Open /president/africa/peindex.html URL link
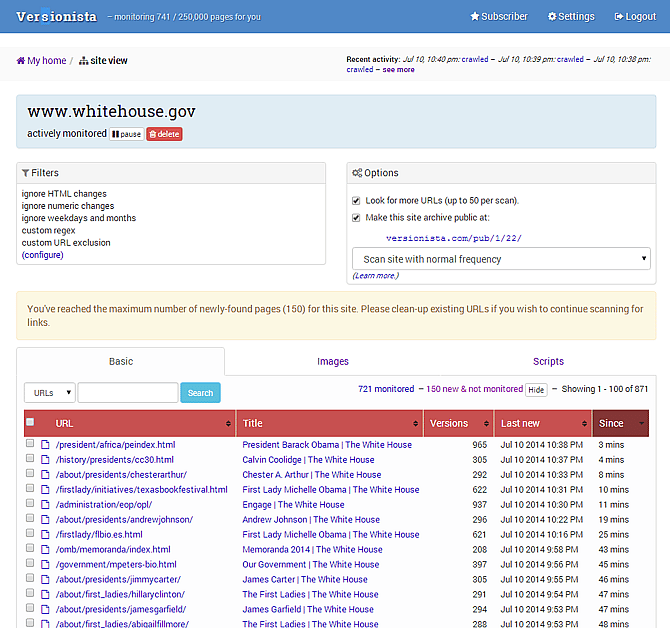 click(115, 445)
